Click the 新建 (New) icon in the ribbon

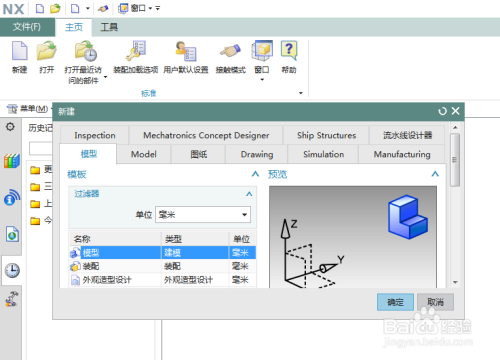pyautogui.click(x=20, y=51)
